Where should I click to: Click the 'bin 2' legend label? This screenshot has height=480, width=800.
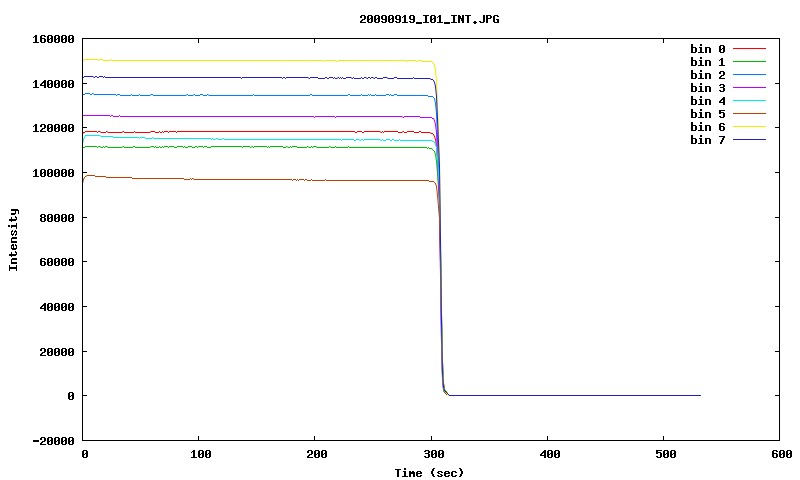click(708, 75)
